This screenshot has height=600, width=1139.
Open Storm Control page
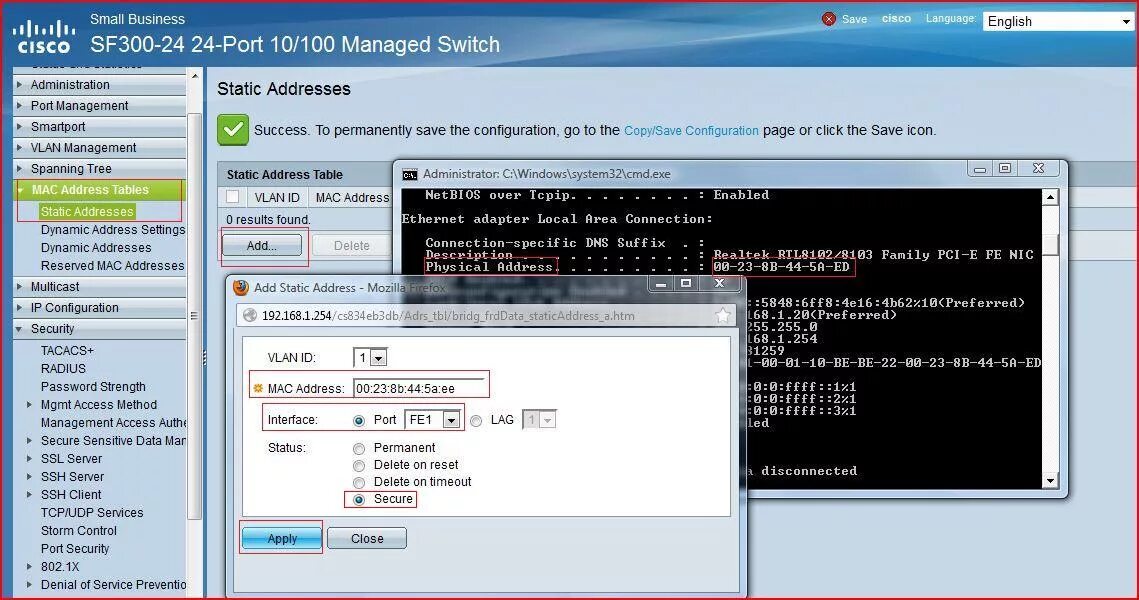click(x=78, y=530)
